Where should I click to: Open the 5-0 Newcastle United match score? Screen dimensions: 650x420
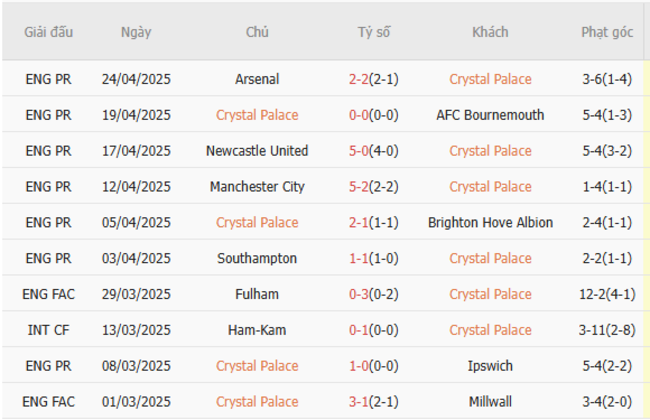pos(360,151)
